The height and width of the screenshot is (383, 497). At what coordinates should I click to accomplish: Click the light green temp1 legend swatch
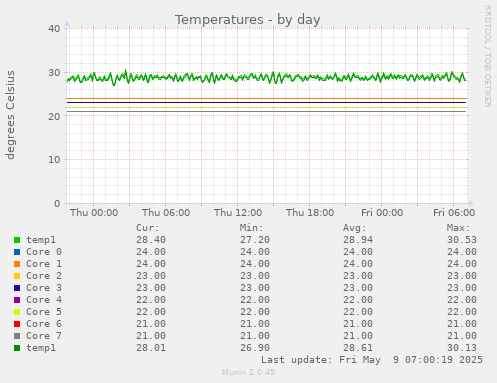[17, 240]
